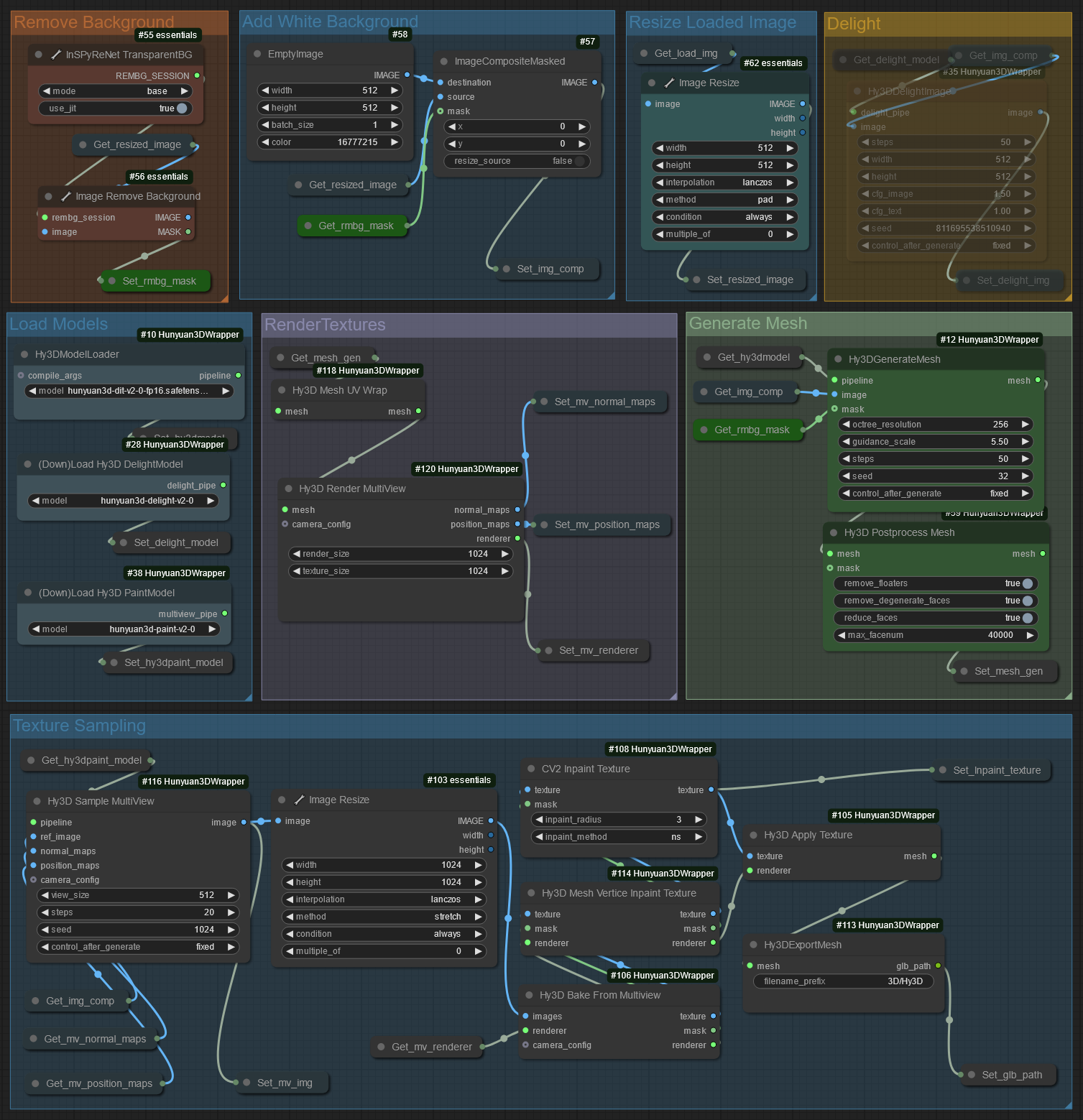Click the right arrow of batch_size in EmptyImage
The width and height of the screenshot is (1083, 1120).
395,125
